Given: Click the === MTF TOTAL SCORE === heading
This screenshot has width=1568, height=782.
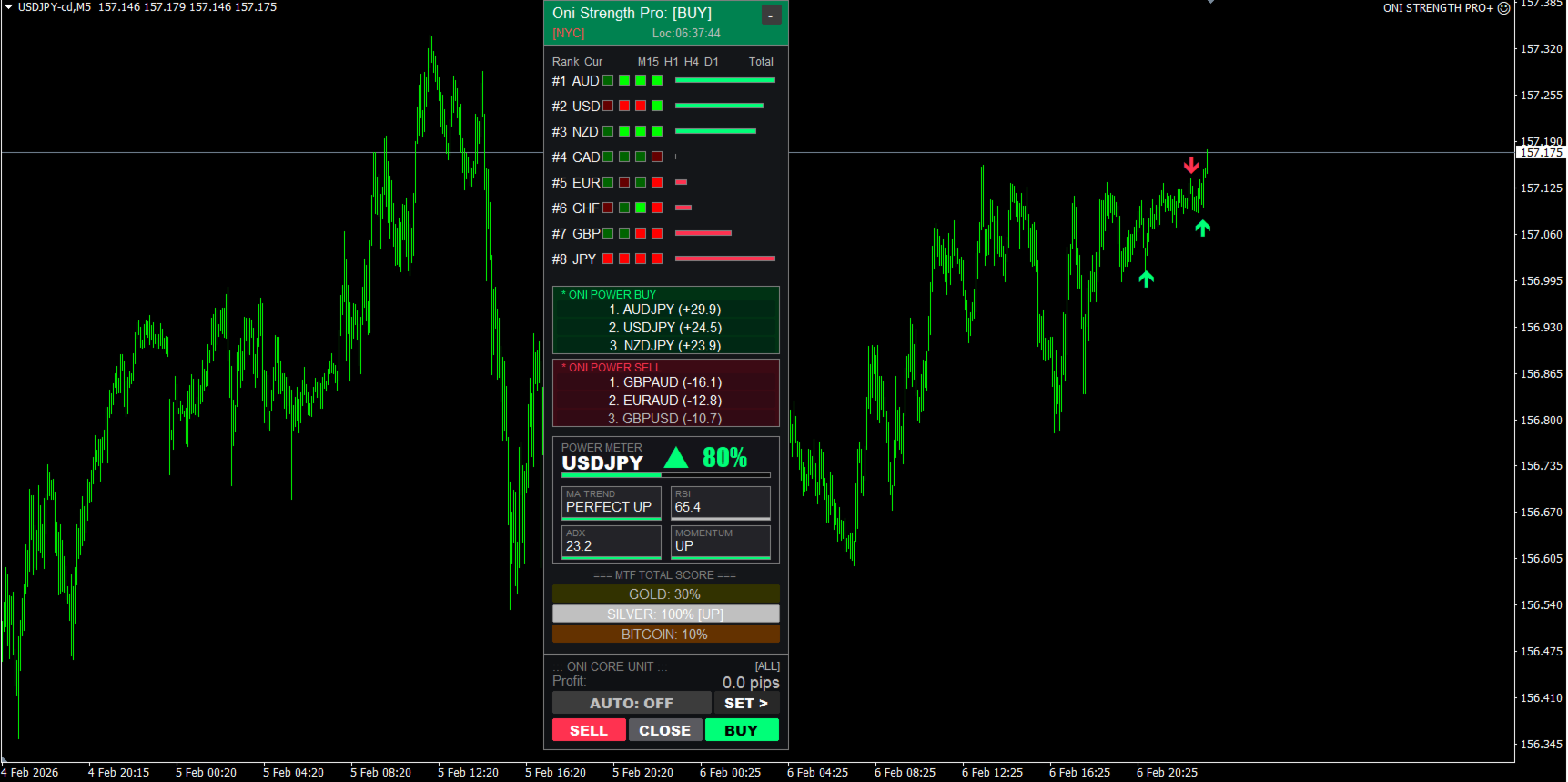Looking at the screenshot, I should 665,575.
